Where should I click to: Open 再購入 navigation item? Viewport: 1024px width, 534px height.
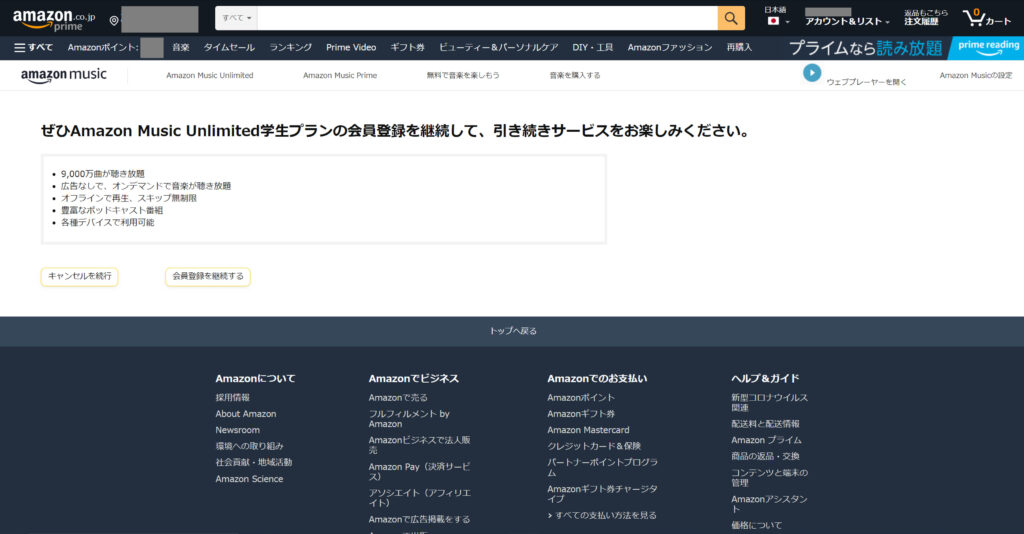pyautogui.click(x=739, y=48)
